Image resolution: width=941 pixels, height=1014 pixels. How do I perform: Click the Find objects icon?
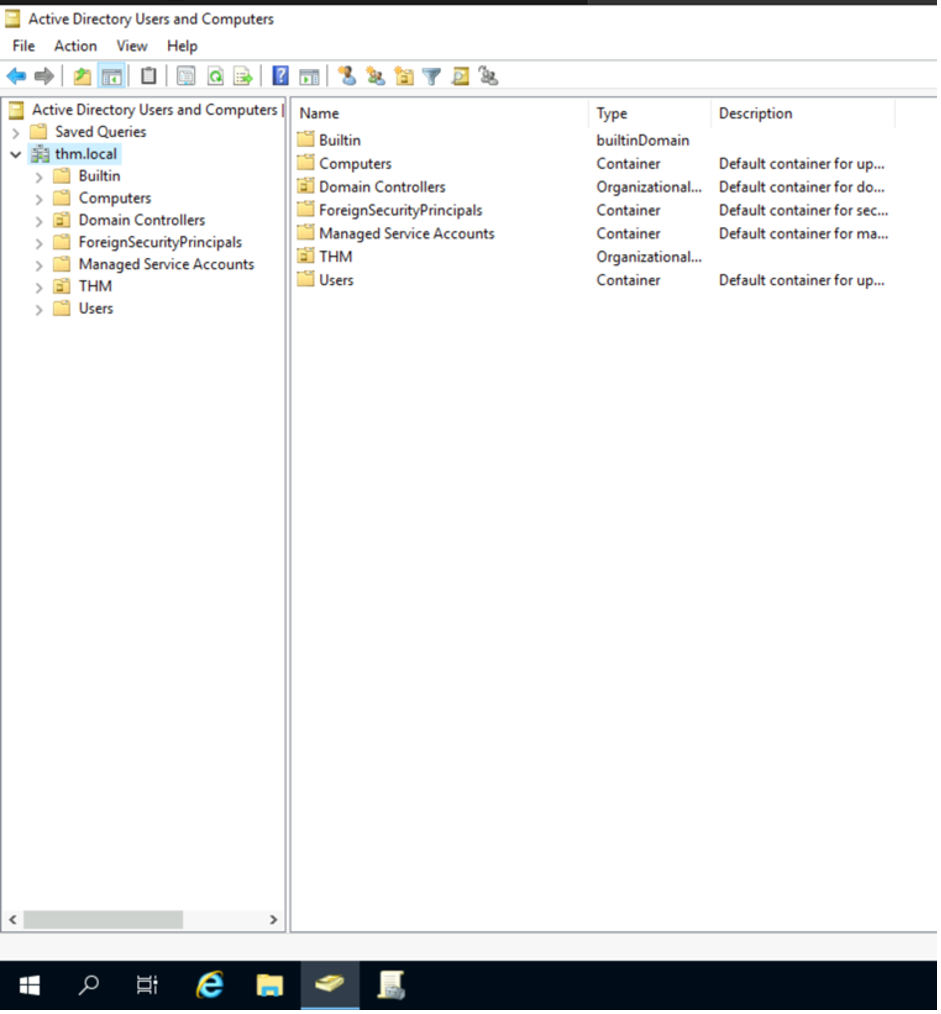(x=460, y=77)
